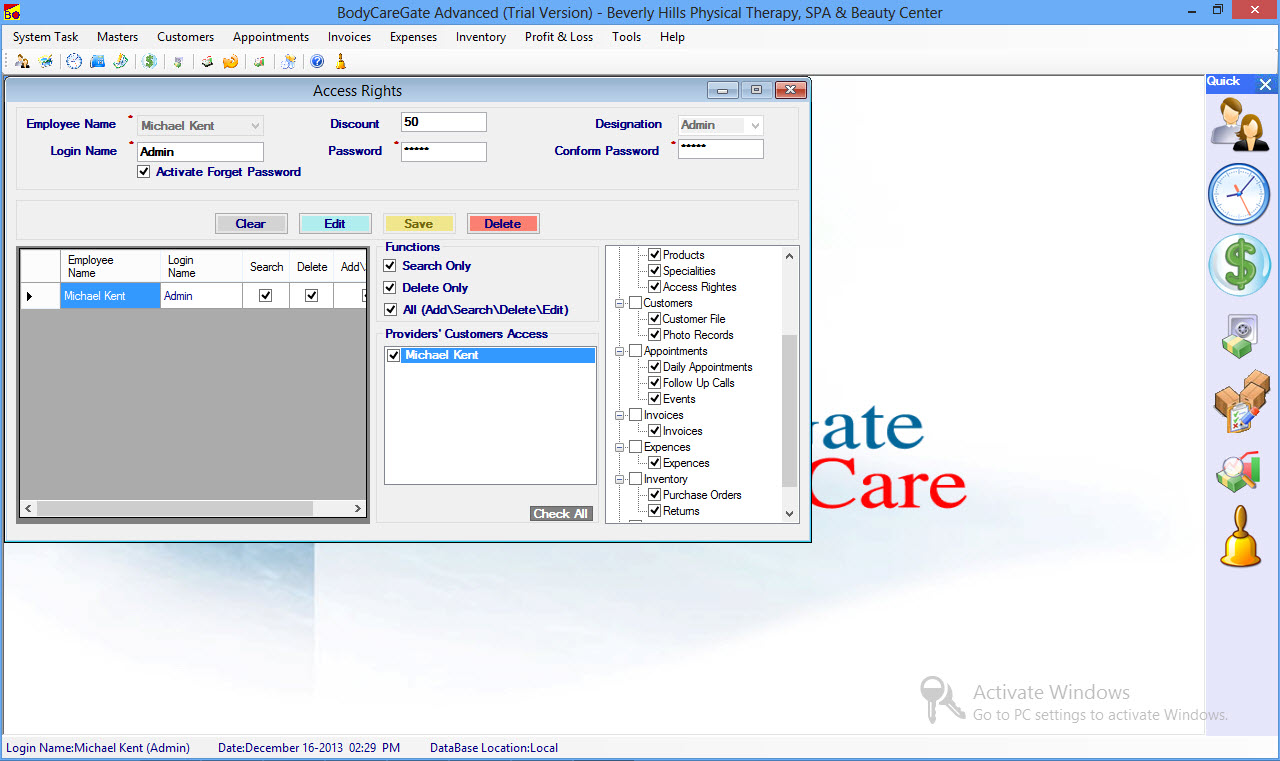Uncheck the Search Only function checkbox
Screen dimensions: 1280x761
click(x=390, y=266)
